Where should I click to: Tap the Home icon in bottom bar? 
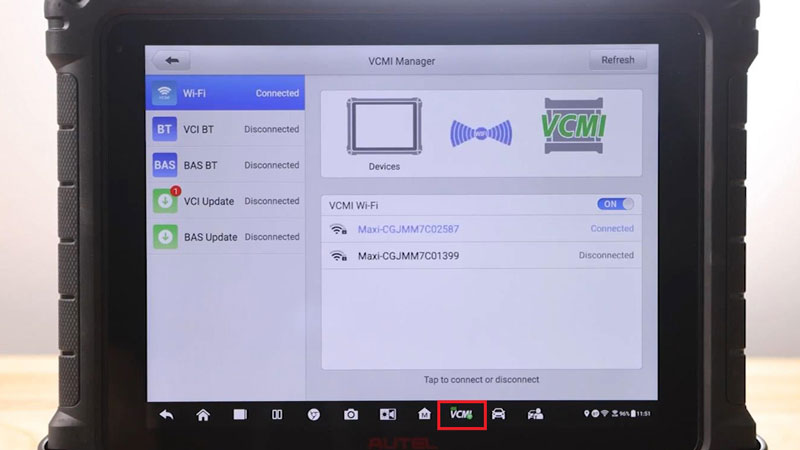(203, 415)
